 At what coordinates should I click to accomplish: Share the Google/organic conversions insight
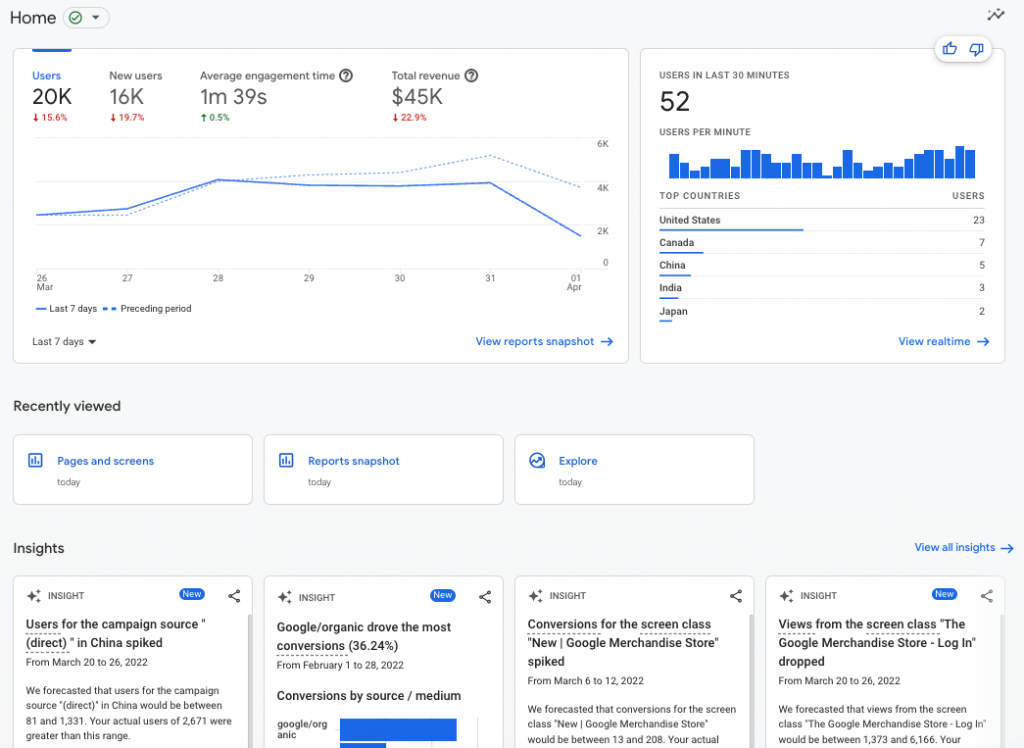485,597
